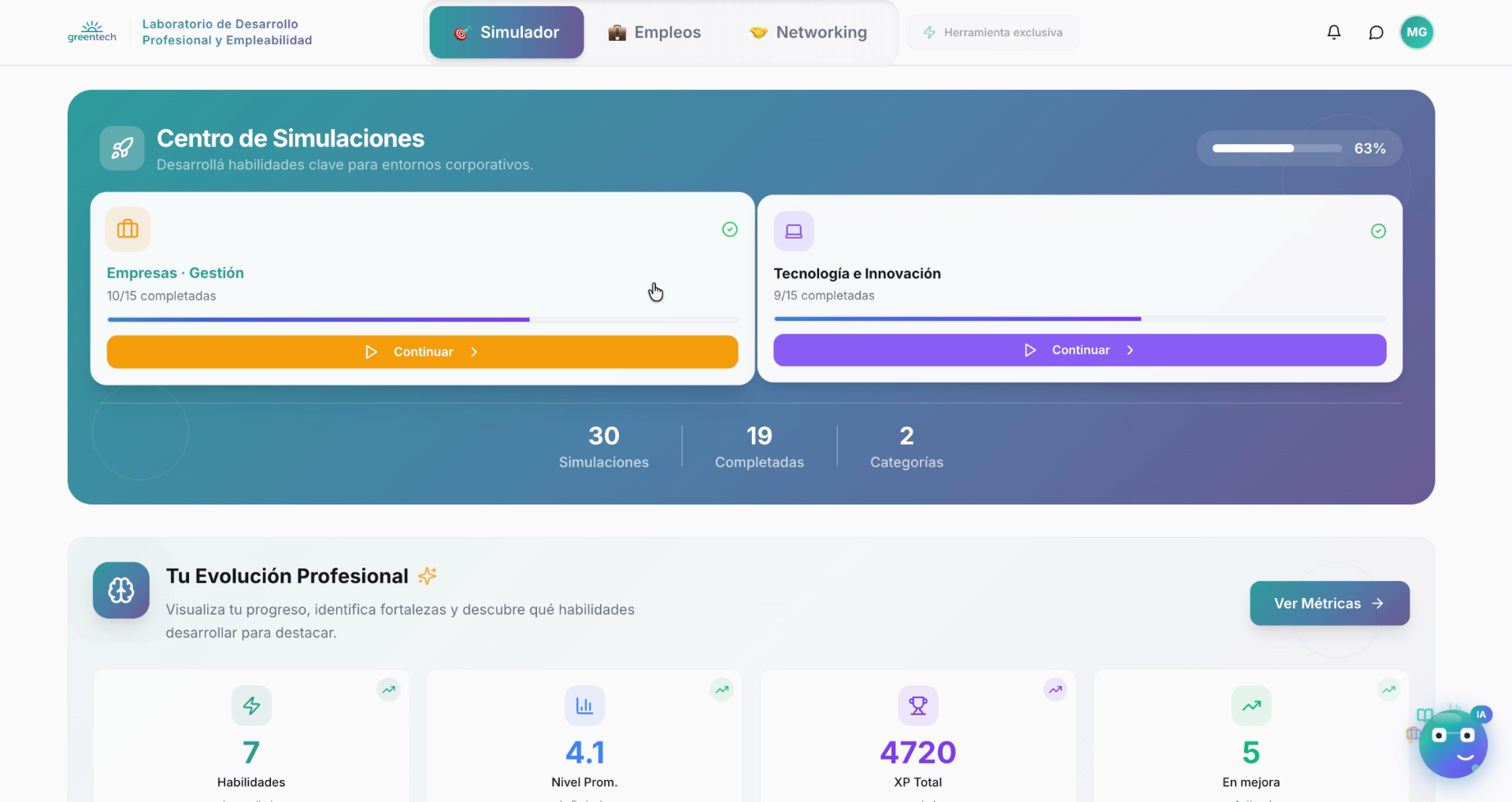This screenshot has width=1512, height=802.
Task: Toggle the check circle on Tecnología e Innovación card
Action: pyautogui.click(x=1378, y=231)
